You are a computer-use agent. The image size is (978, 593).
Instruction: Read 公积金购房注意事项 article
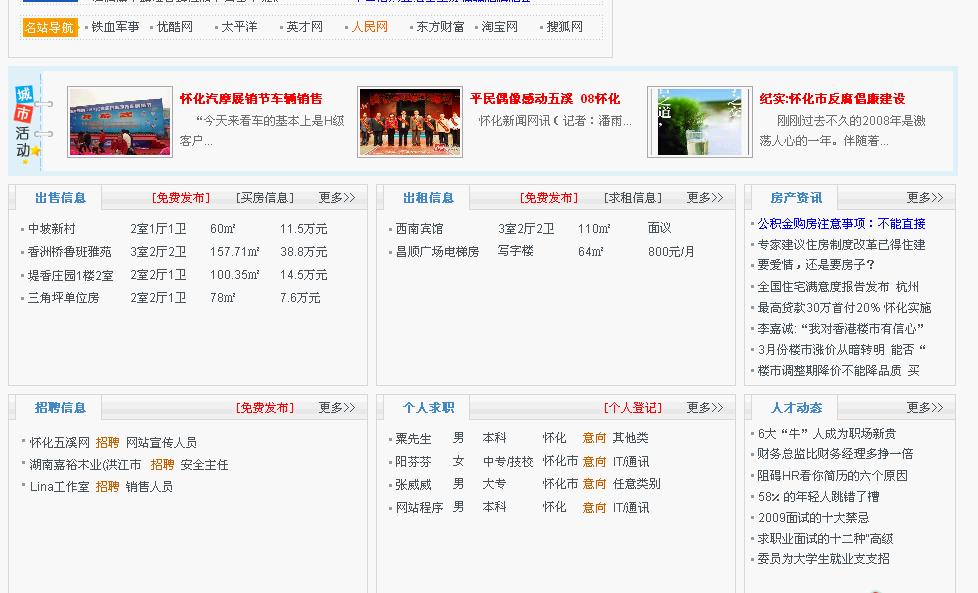tap(841, 224)
